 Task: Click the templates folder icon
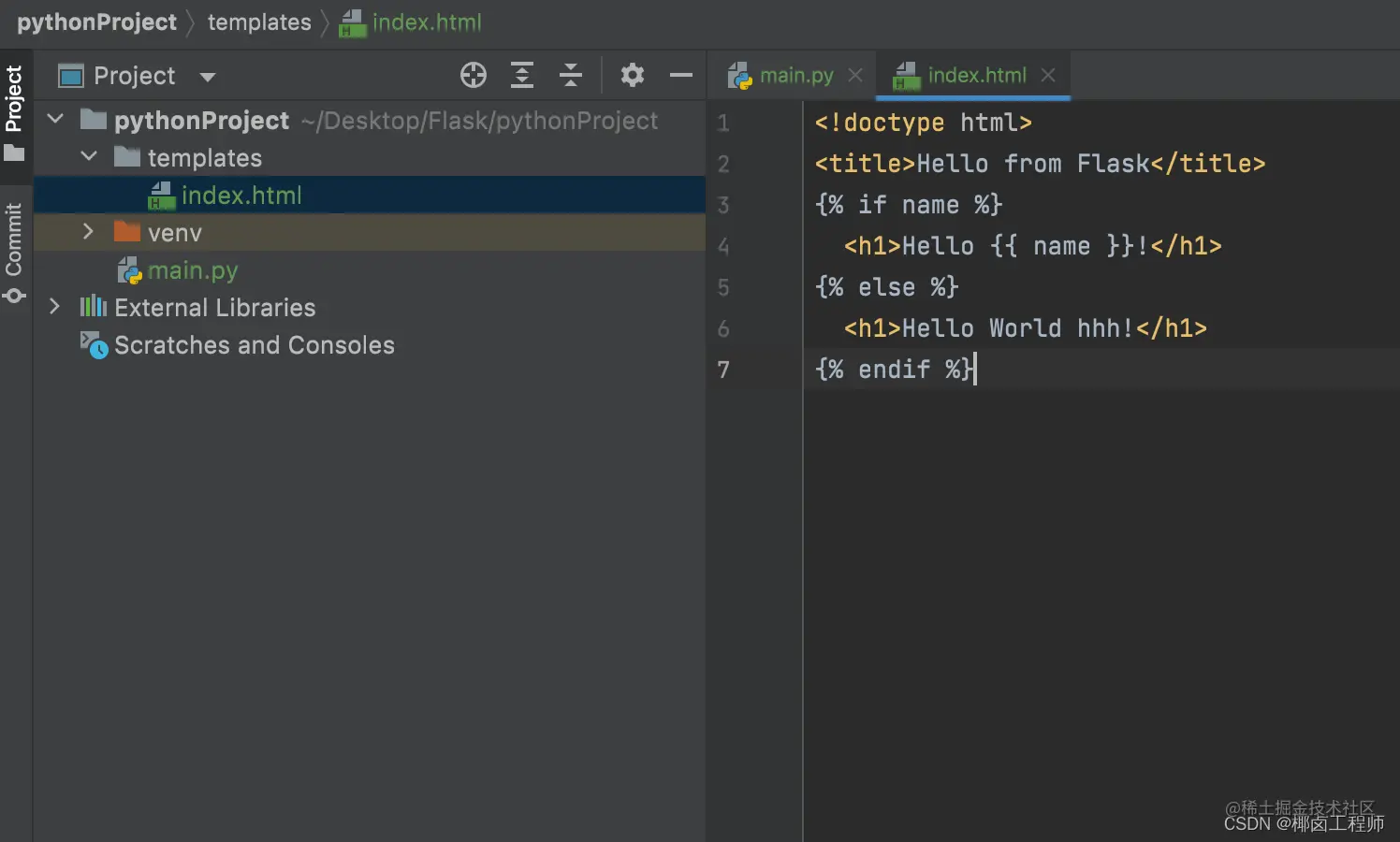click(x=127, y=156)
